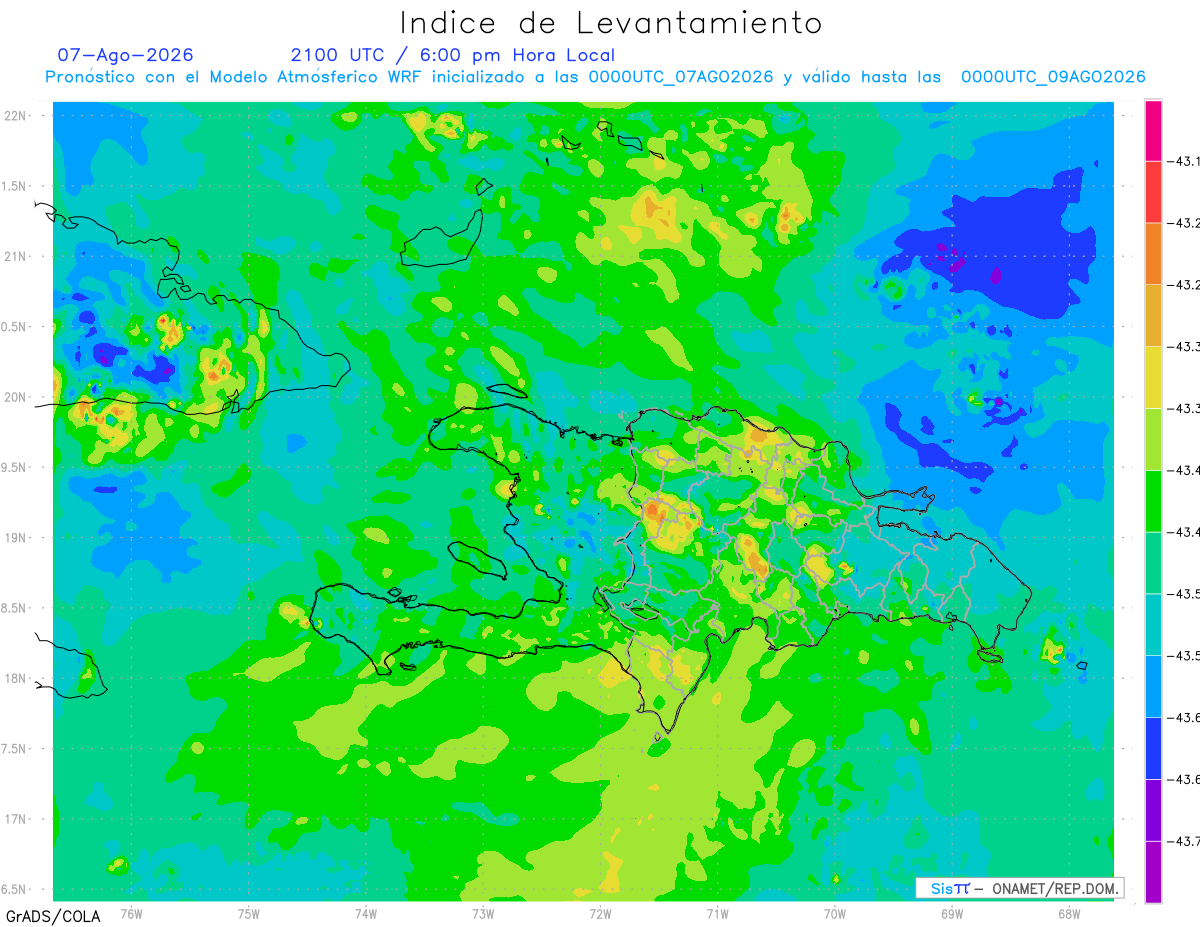Click the "17N" latitude label
Screen dimensions: 1200x927
coord(16,819)
